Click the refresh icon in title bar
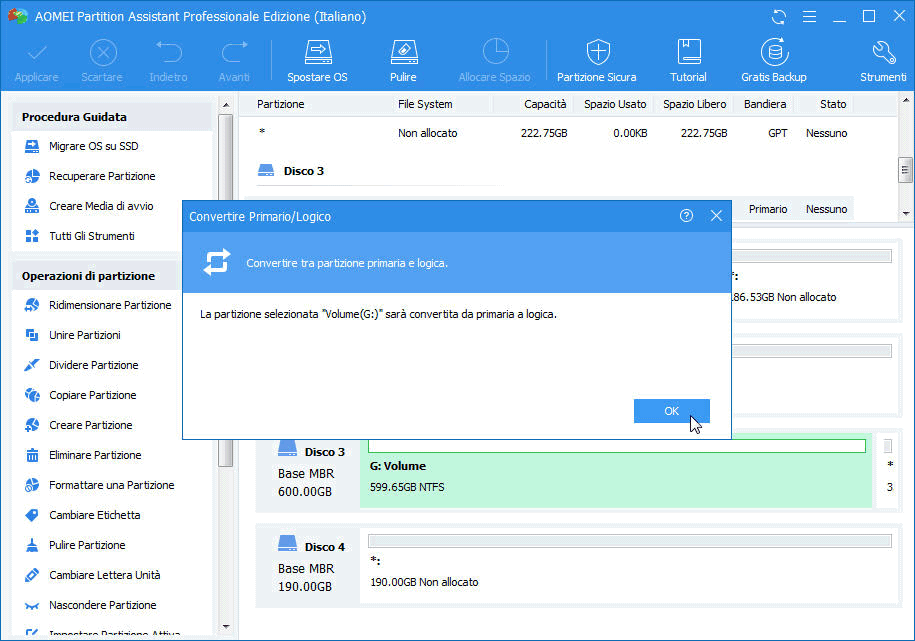 pos(778,17)
